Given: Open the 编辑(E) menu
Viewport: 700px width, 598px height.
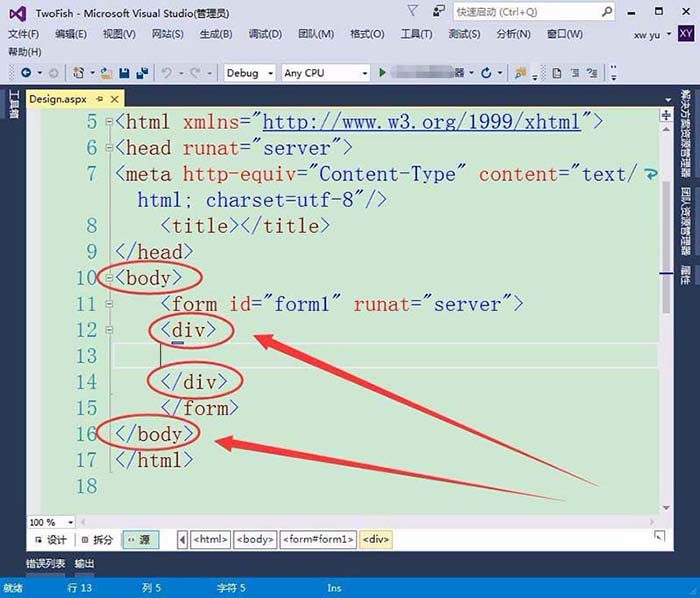Looking at the screenshot, I should pos(71,34).
